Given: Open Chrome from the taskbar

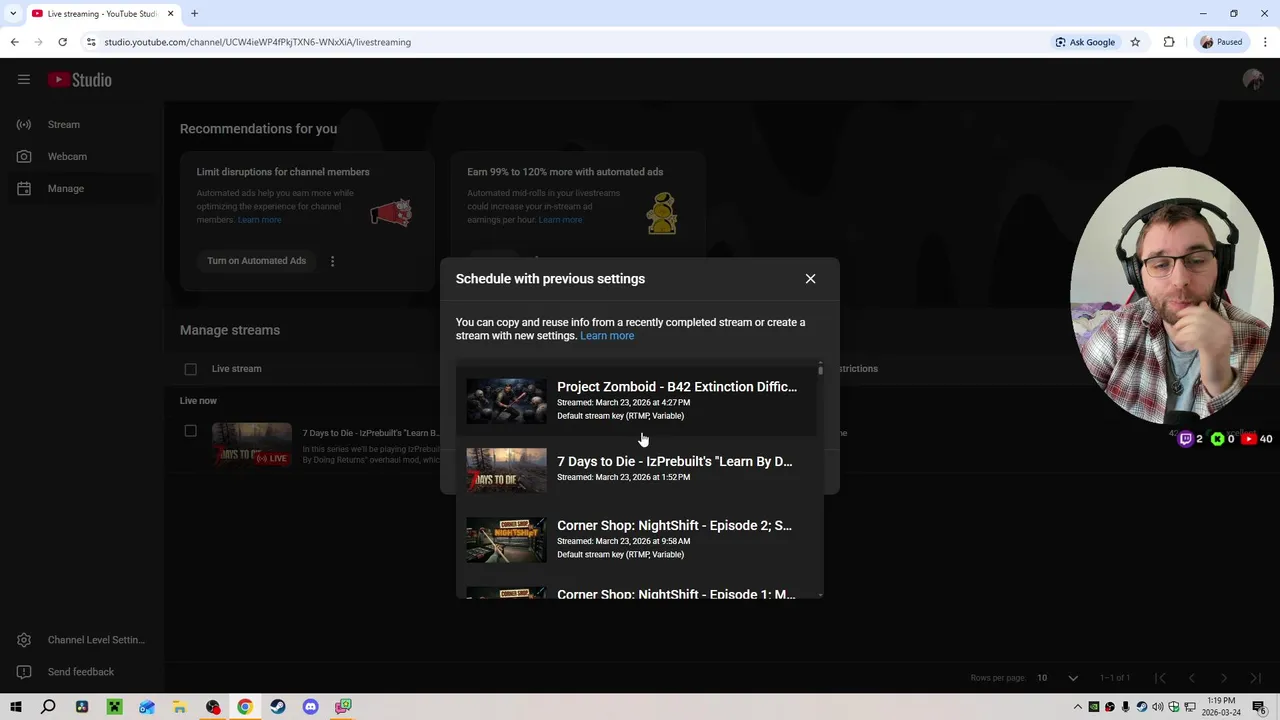Looking at the screenshot, I should tap(245, 707).
